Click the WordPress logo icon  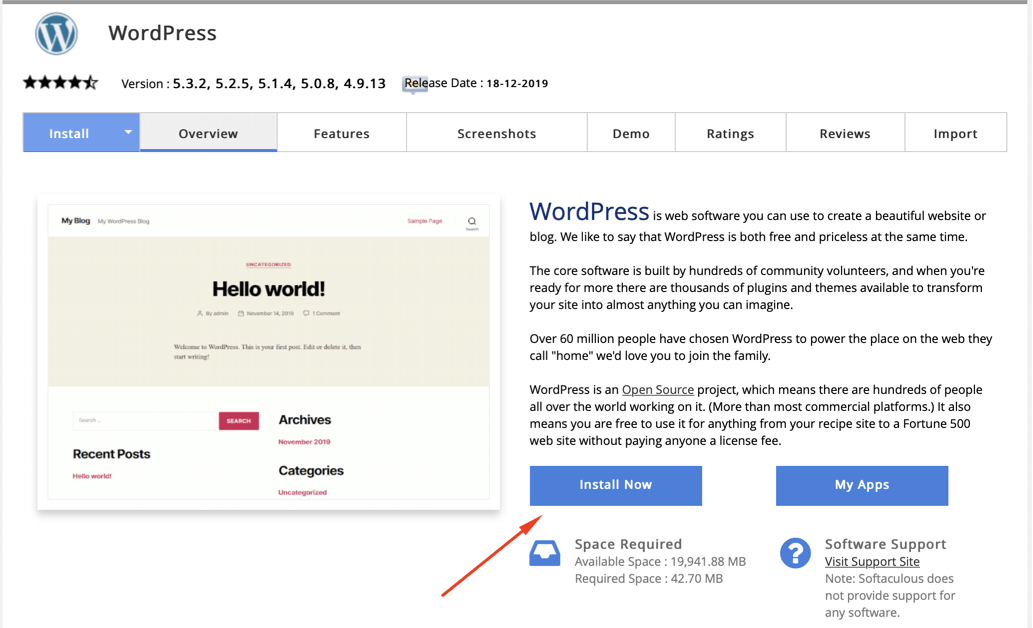pyautogui.click(x=56, y=34)
